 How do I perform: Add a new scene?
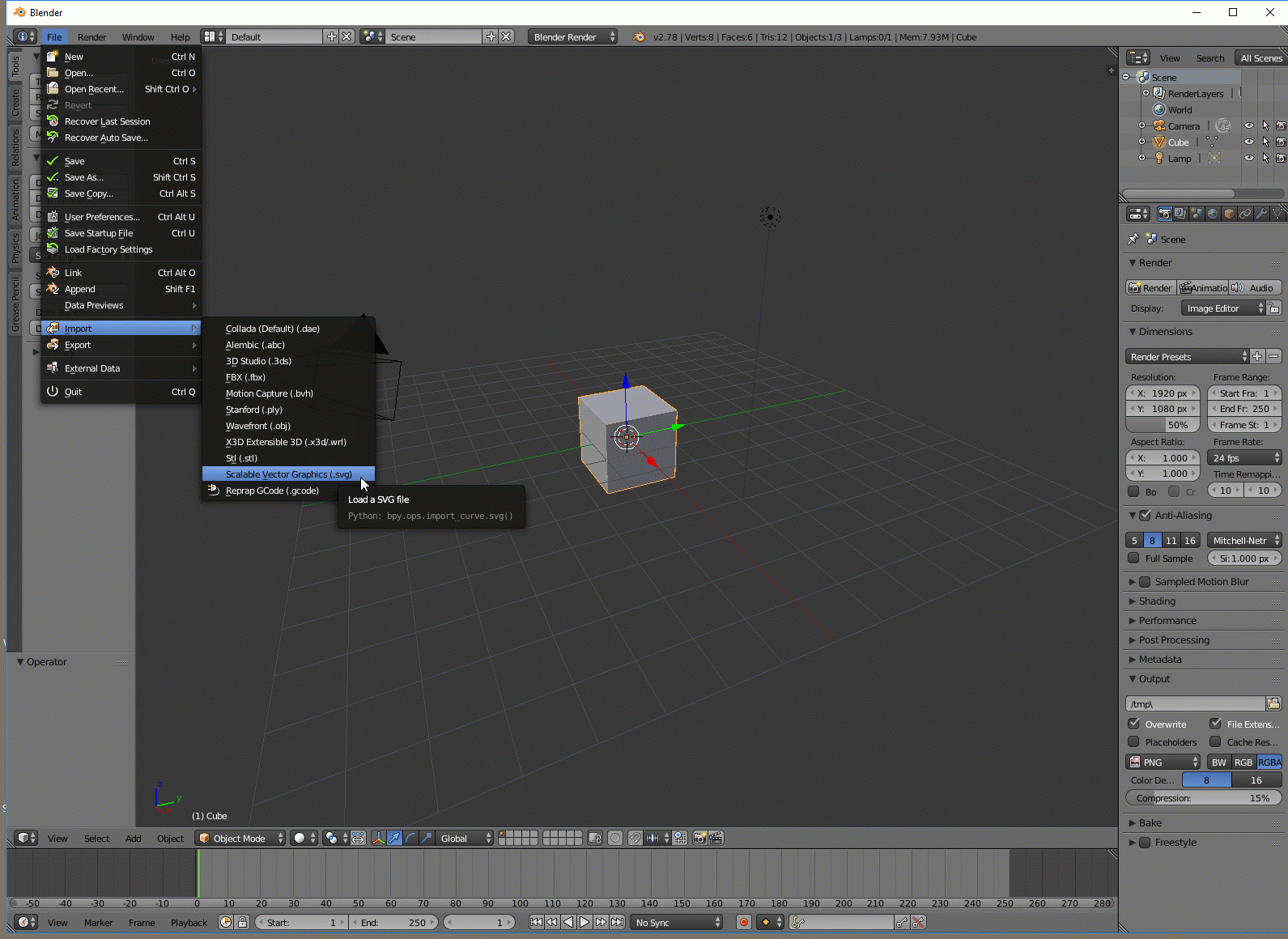coord(491,36)
